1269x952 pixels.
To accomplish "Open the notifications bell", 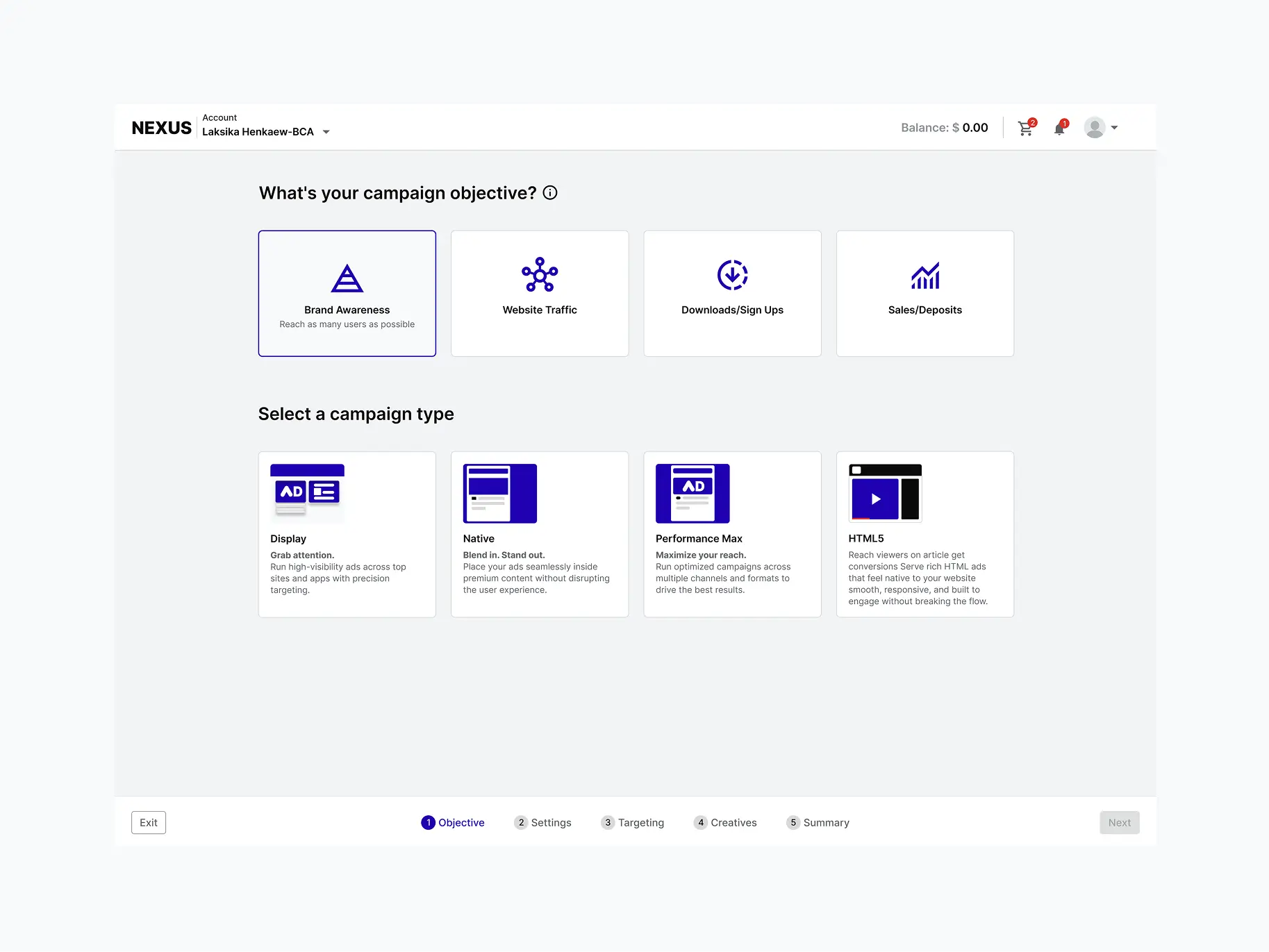I will pyautogui.click(x=1059, y=128).
